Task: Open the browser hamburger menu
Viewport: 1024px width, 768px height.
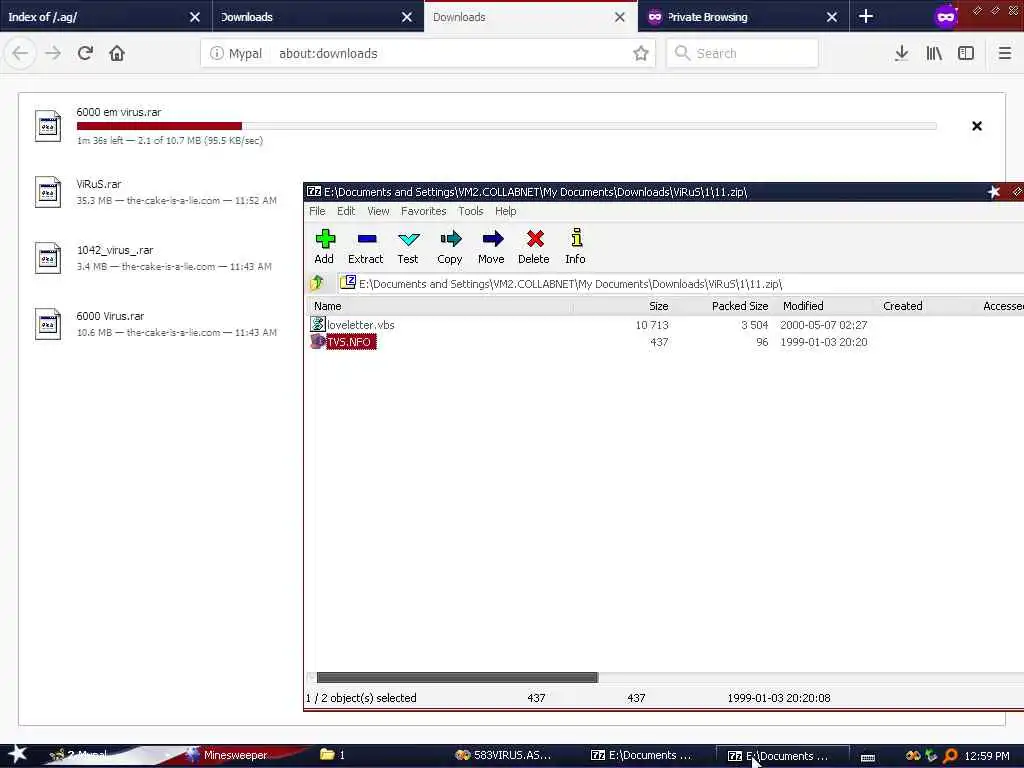Action: pyautogui.click(x=1004, y=53)
